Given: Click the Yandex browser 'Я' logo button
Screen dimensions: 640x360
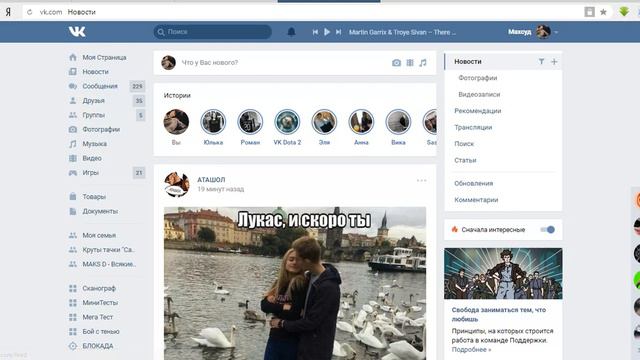Looking at the screenshot, I should tap(8, 12).
